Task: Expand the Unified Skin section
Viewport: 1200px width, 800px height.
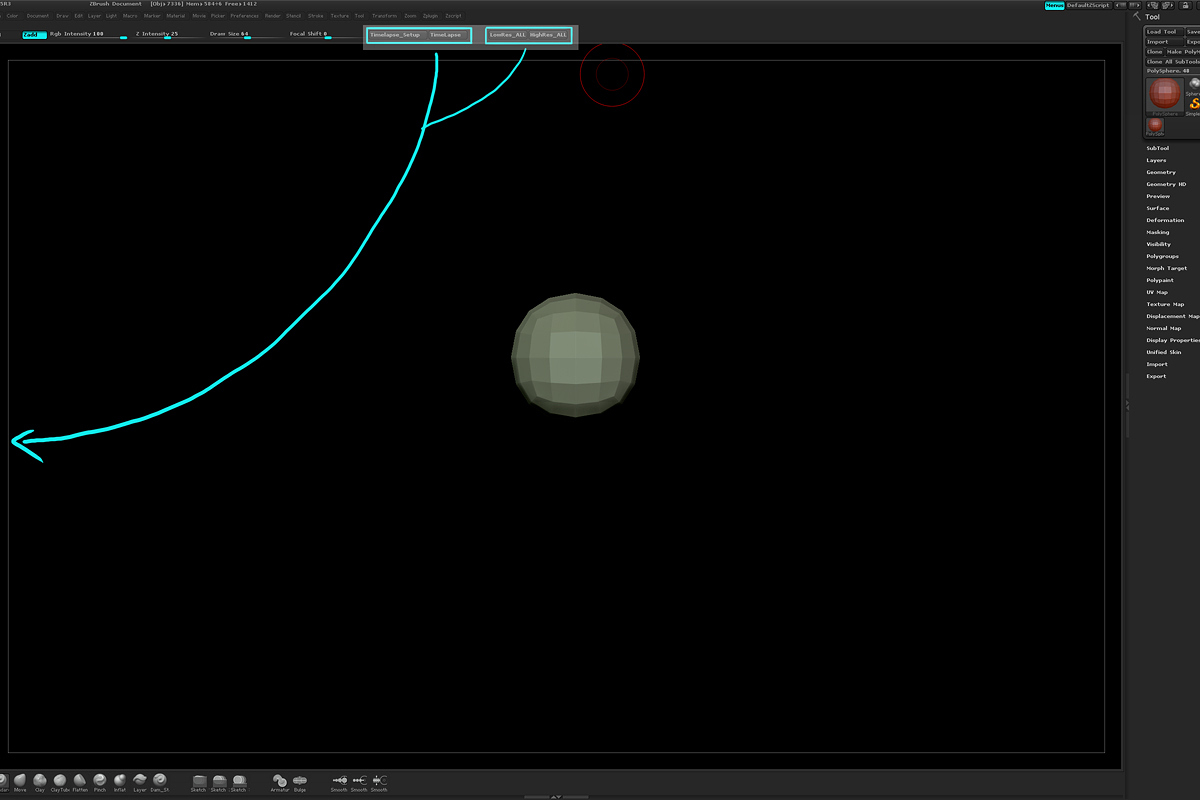Action: (1164, 352)
